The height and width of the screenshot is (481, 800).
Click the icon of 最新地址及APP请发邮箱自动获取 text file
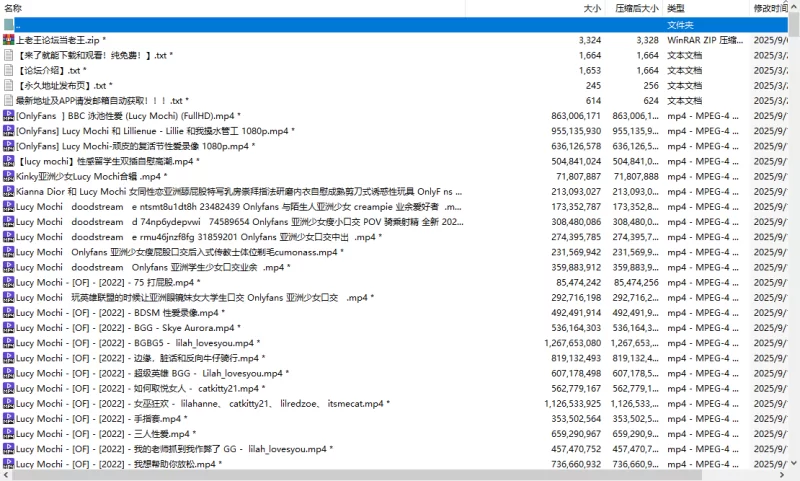tap(9, 101)
